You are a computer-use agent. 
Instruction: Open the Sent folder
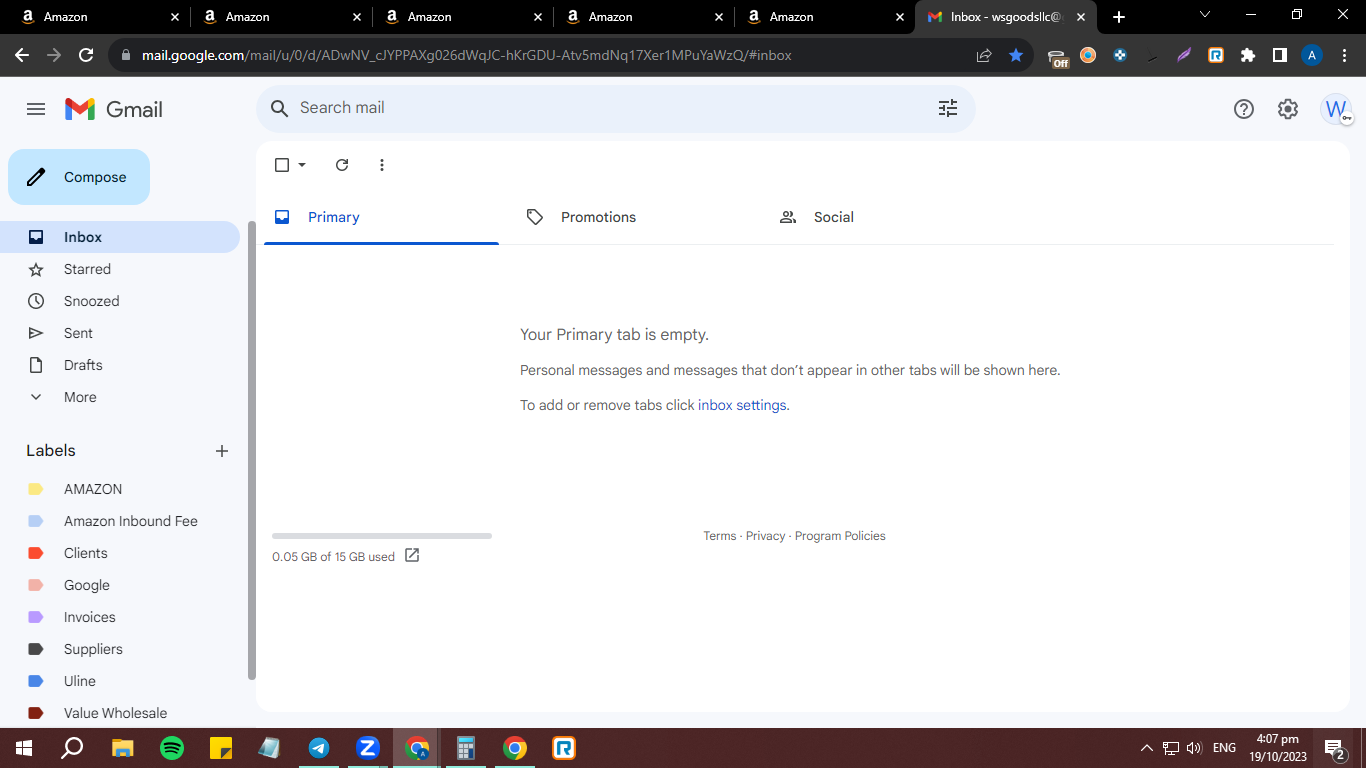click(x=120, y=333)
